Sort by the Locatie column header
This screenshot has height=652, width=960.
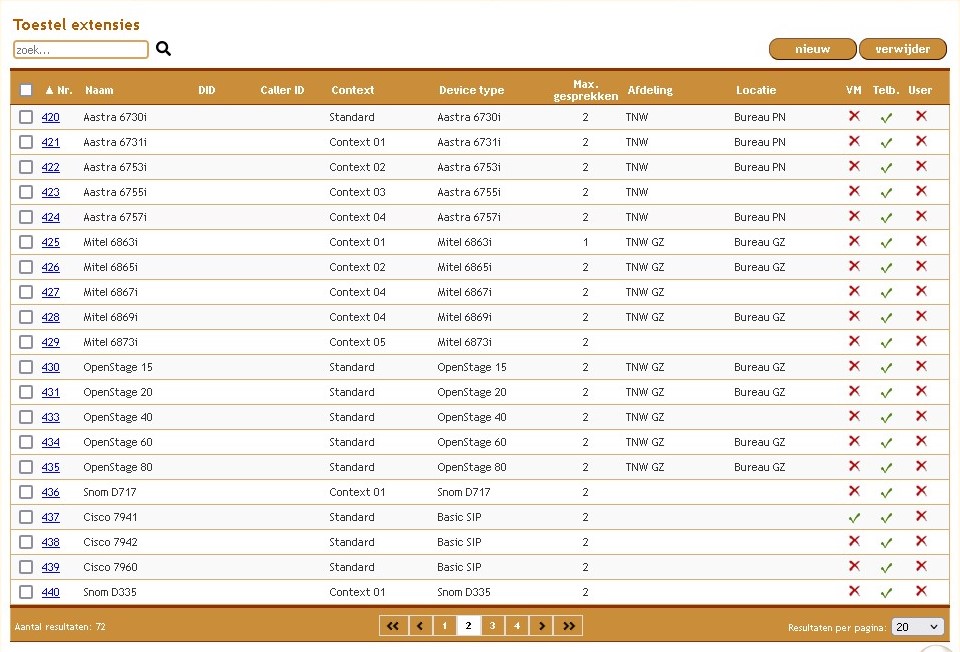click(x=756, y=90)
